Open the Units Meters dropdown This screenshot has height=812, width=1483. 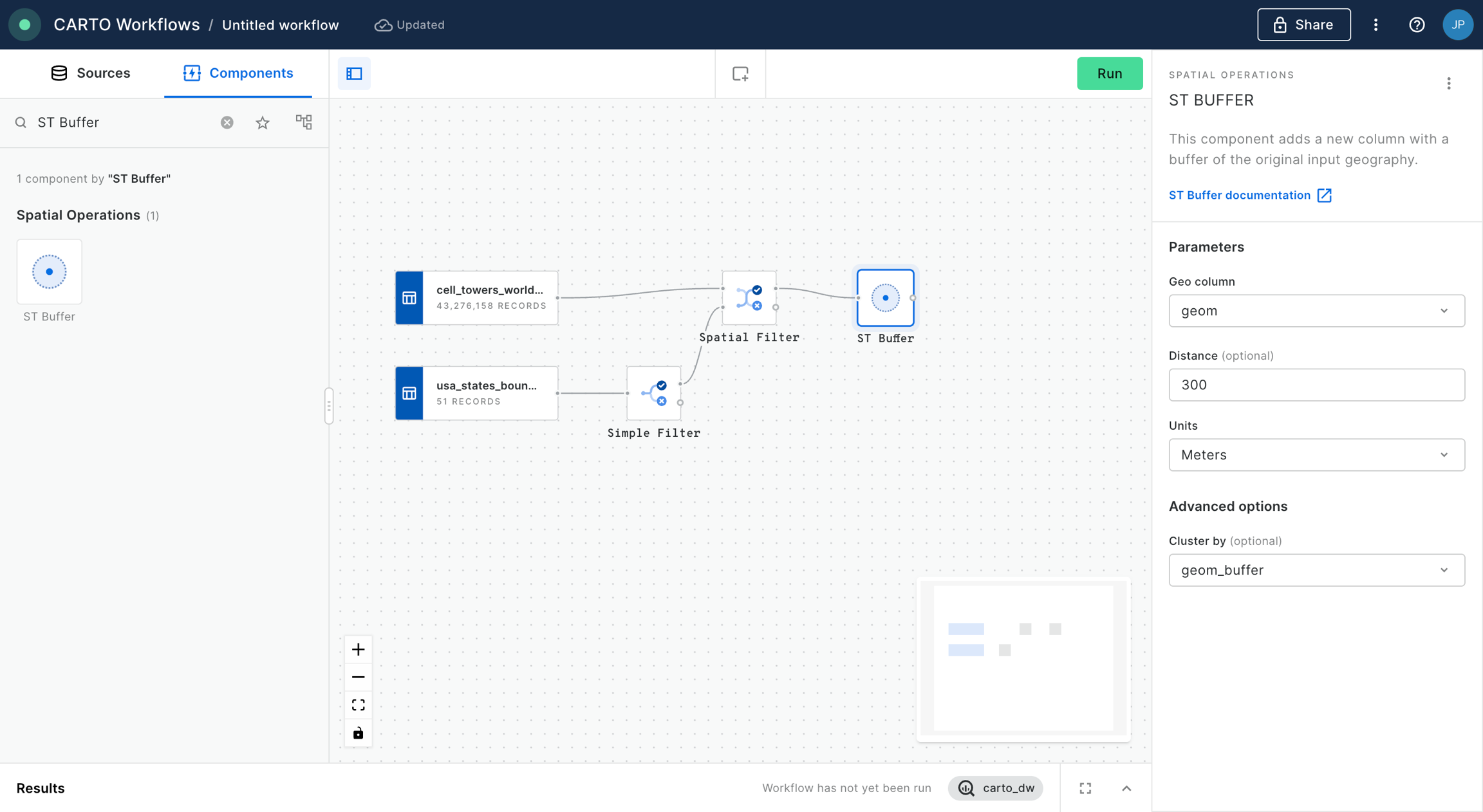(1316, 455)
